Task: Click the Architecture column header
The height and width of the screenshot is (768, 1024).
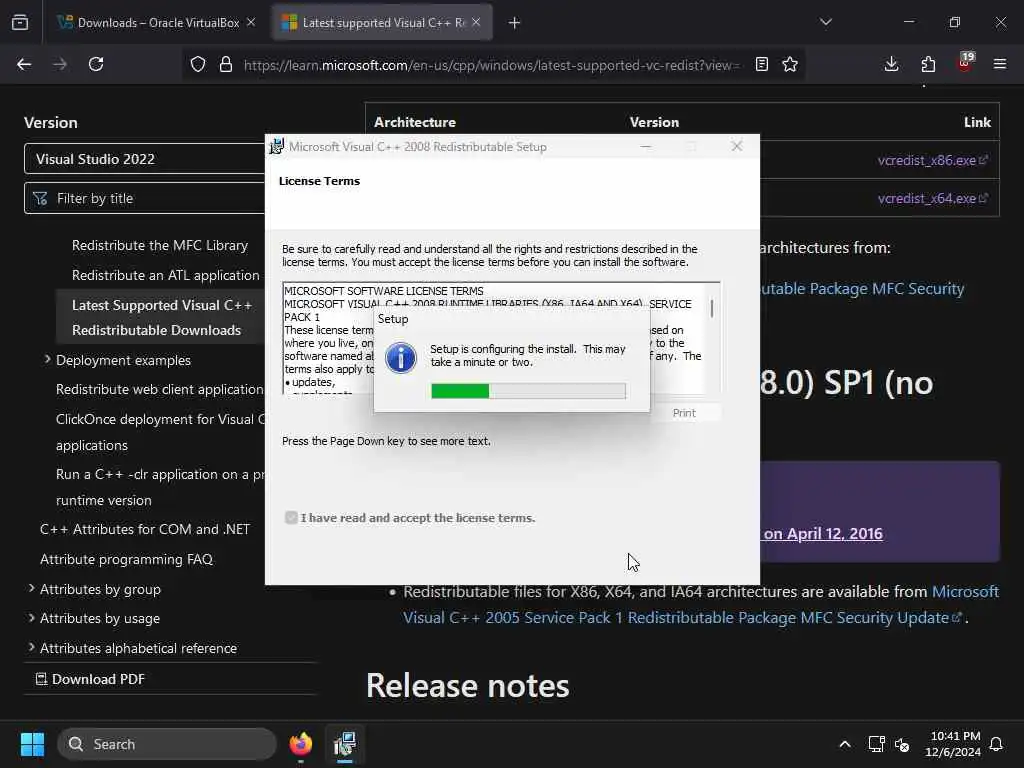Action: 415,122
